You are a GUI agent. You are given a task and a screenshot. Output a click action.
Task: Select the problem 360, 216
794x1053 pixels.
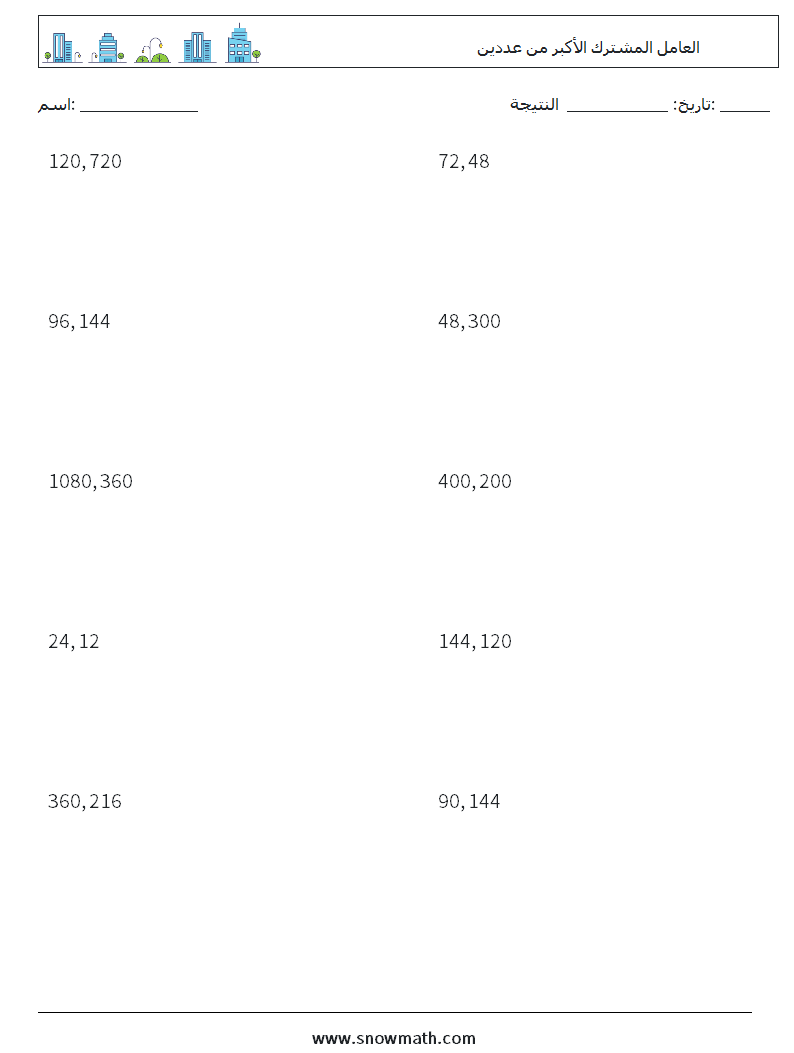(85, 801)
